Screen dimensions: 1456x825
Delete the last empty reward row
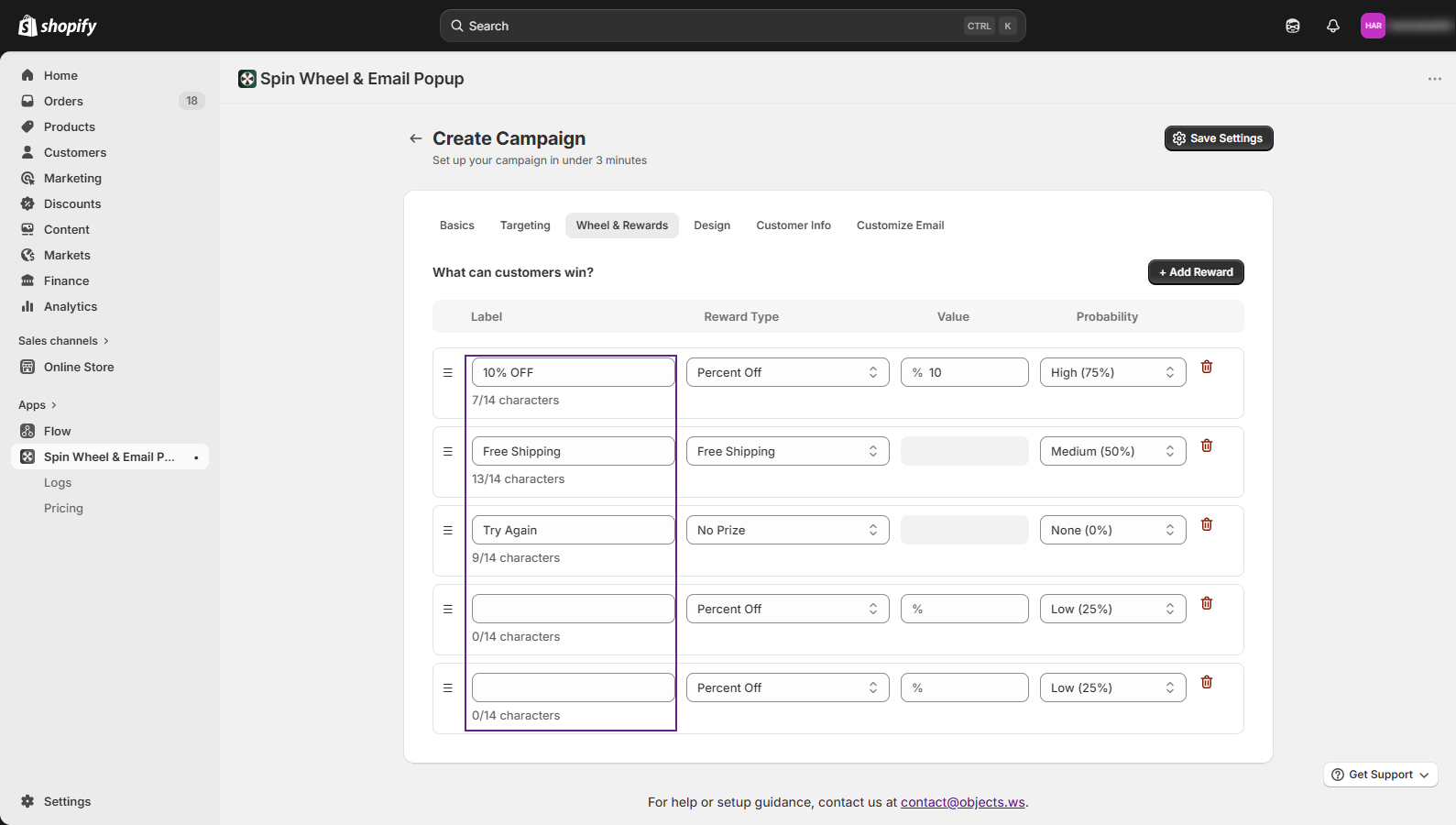click(x=1207, y=682)
